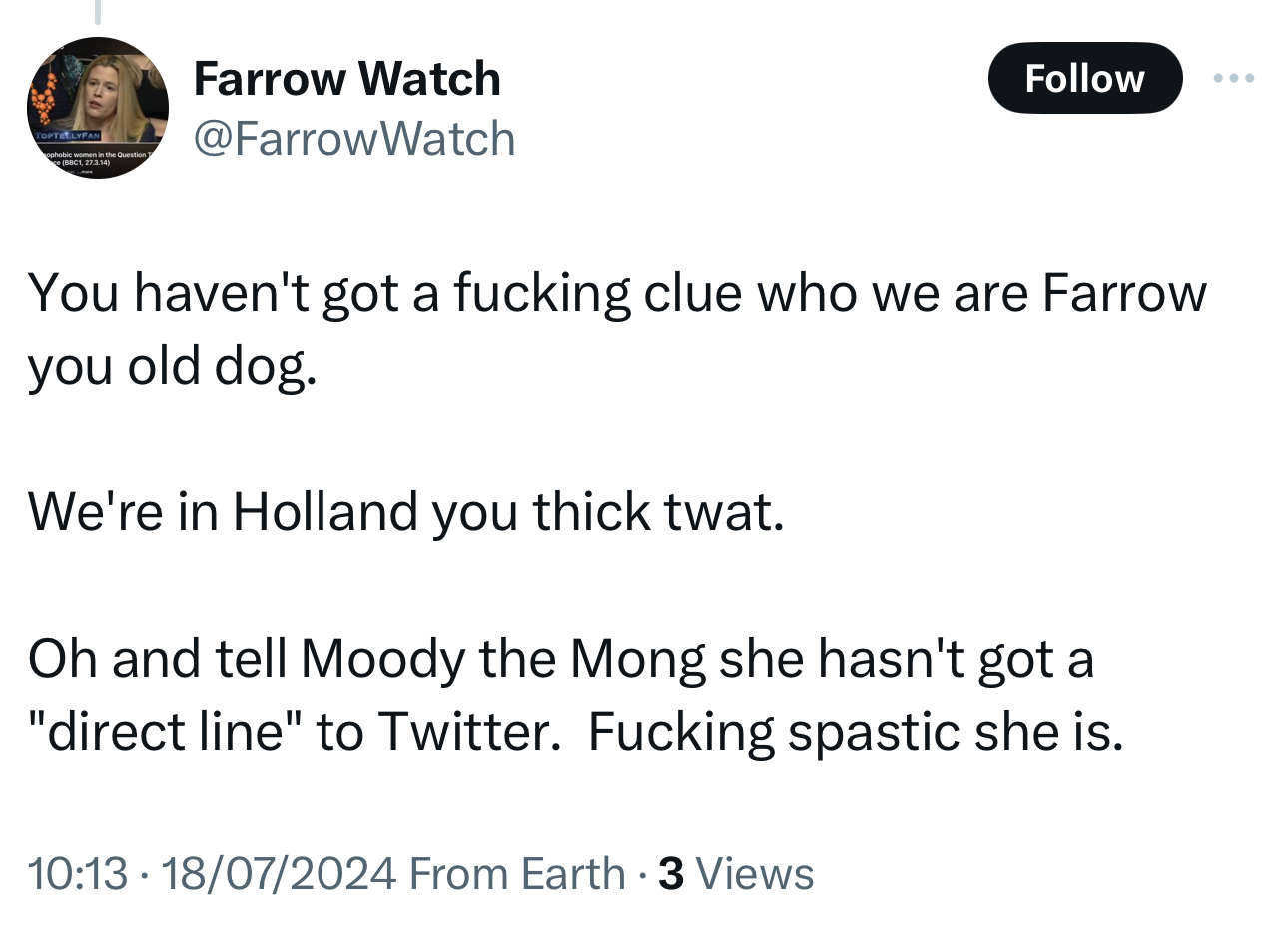The height and width of the screenshot is (945, 1288).
Task: Select the 18/07/2024 date
Action: pyautogui.click(x=279, y=873)
